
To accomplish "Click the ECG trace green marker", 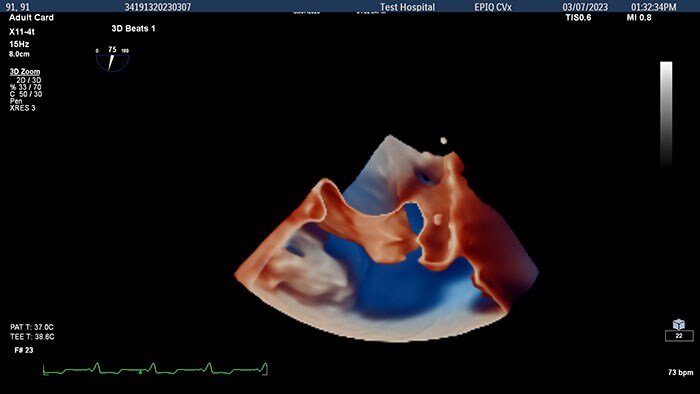I will (x=141, y=372).
